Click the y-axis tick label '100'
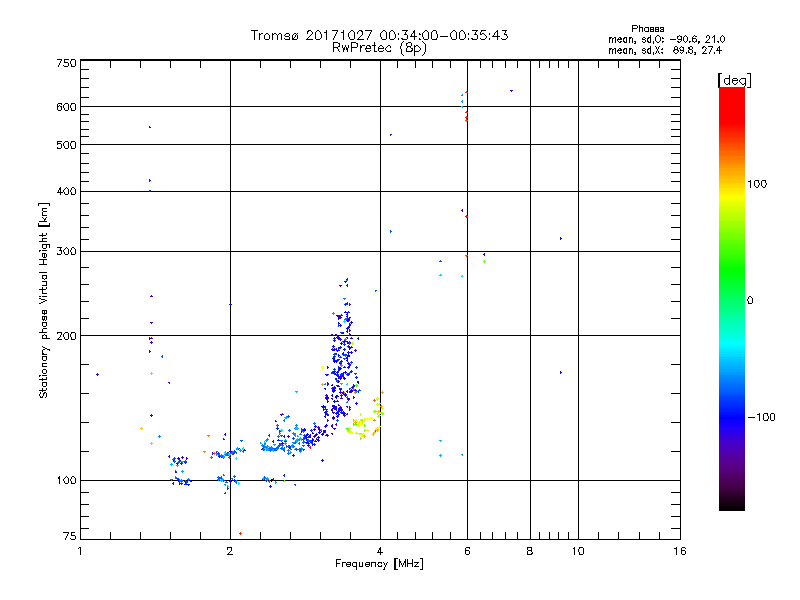The width and height of the screenshot is (800, 600). [67, 481]
